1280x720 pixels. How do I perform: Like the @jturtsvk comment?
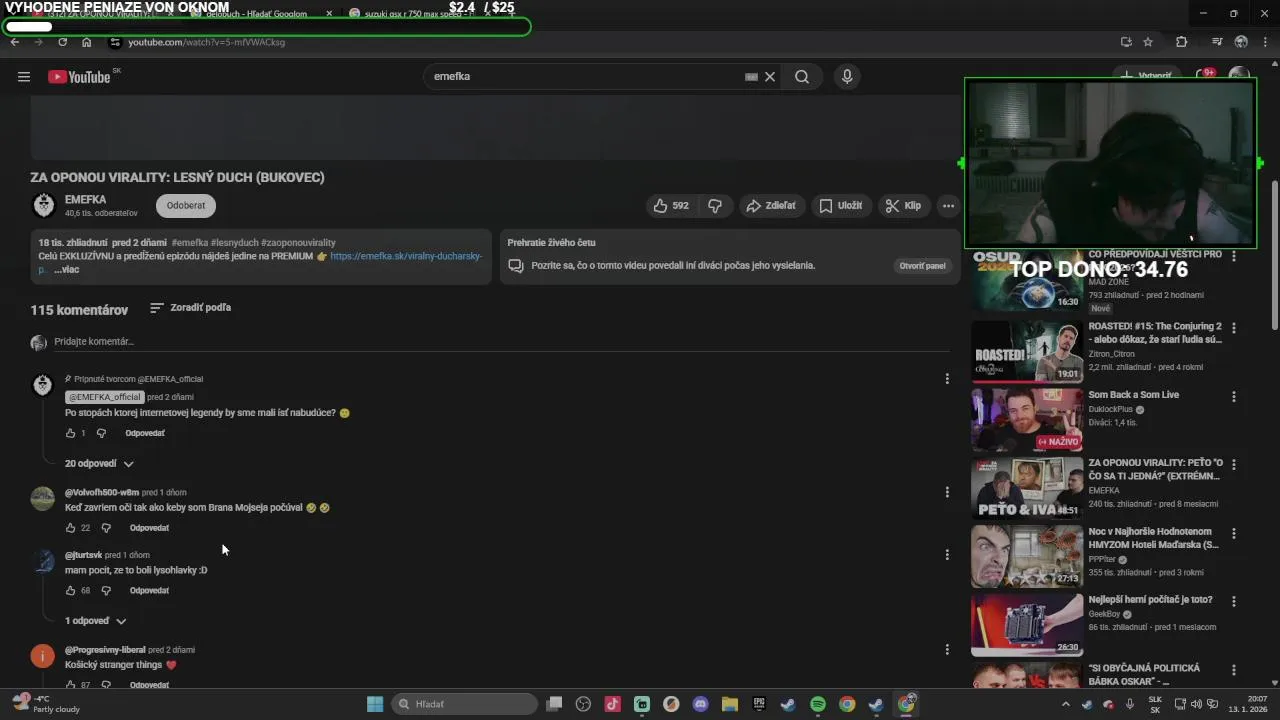(x=70, y=591)
